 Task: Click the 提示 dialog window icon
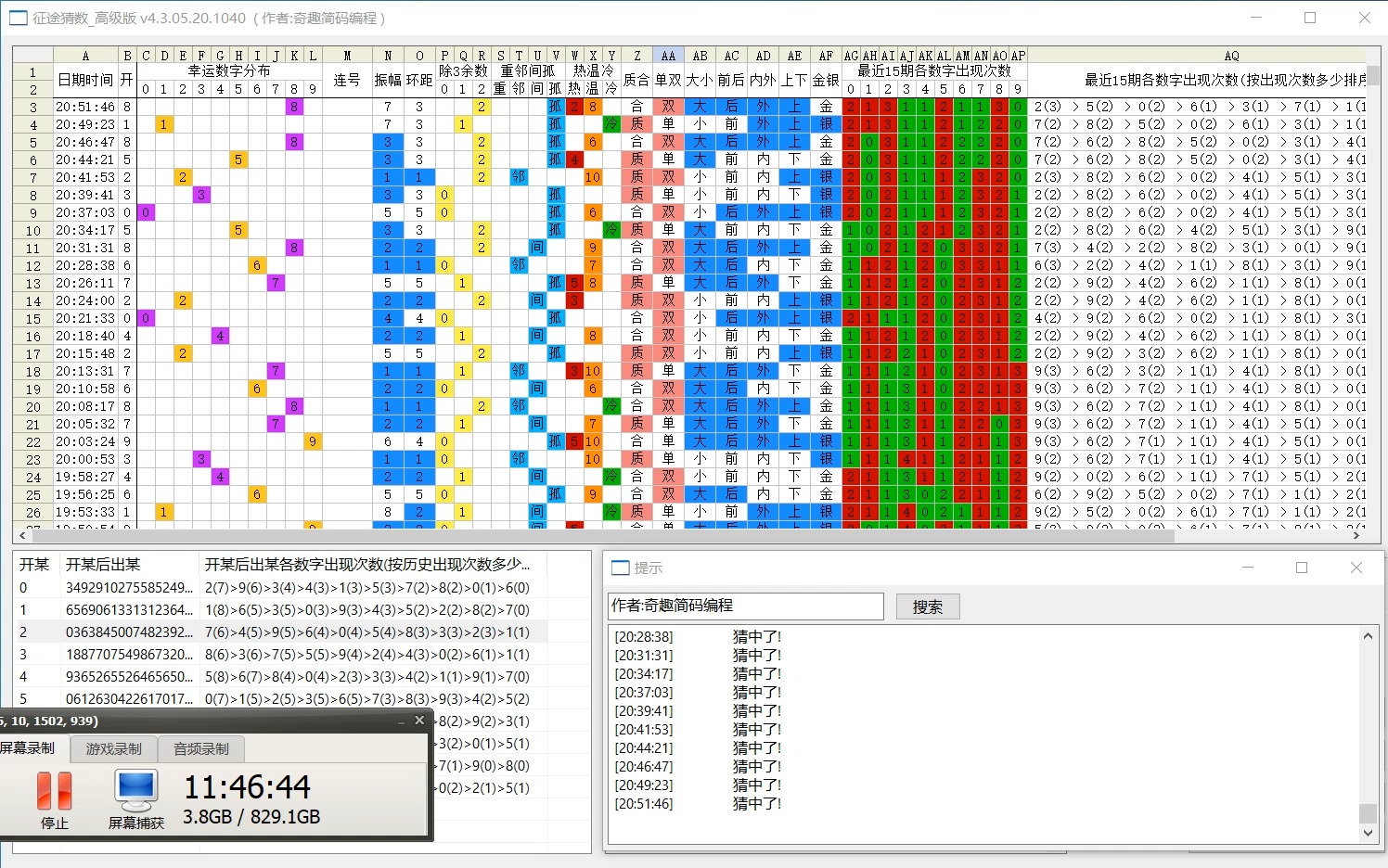[620, 568]
